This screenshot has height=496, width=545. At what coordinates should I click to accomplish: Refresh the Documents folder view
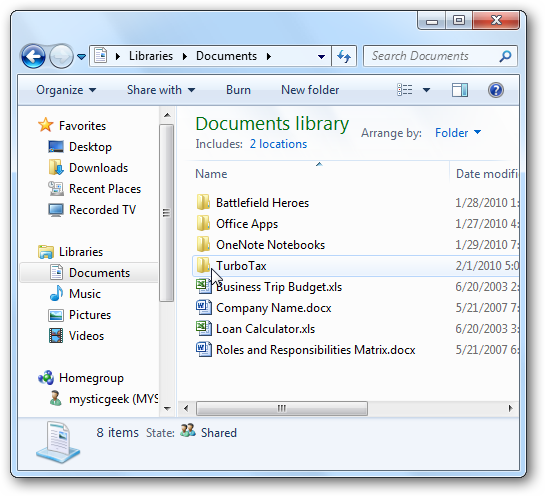(x=344, y=56)
